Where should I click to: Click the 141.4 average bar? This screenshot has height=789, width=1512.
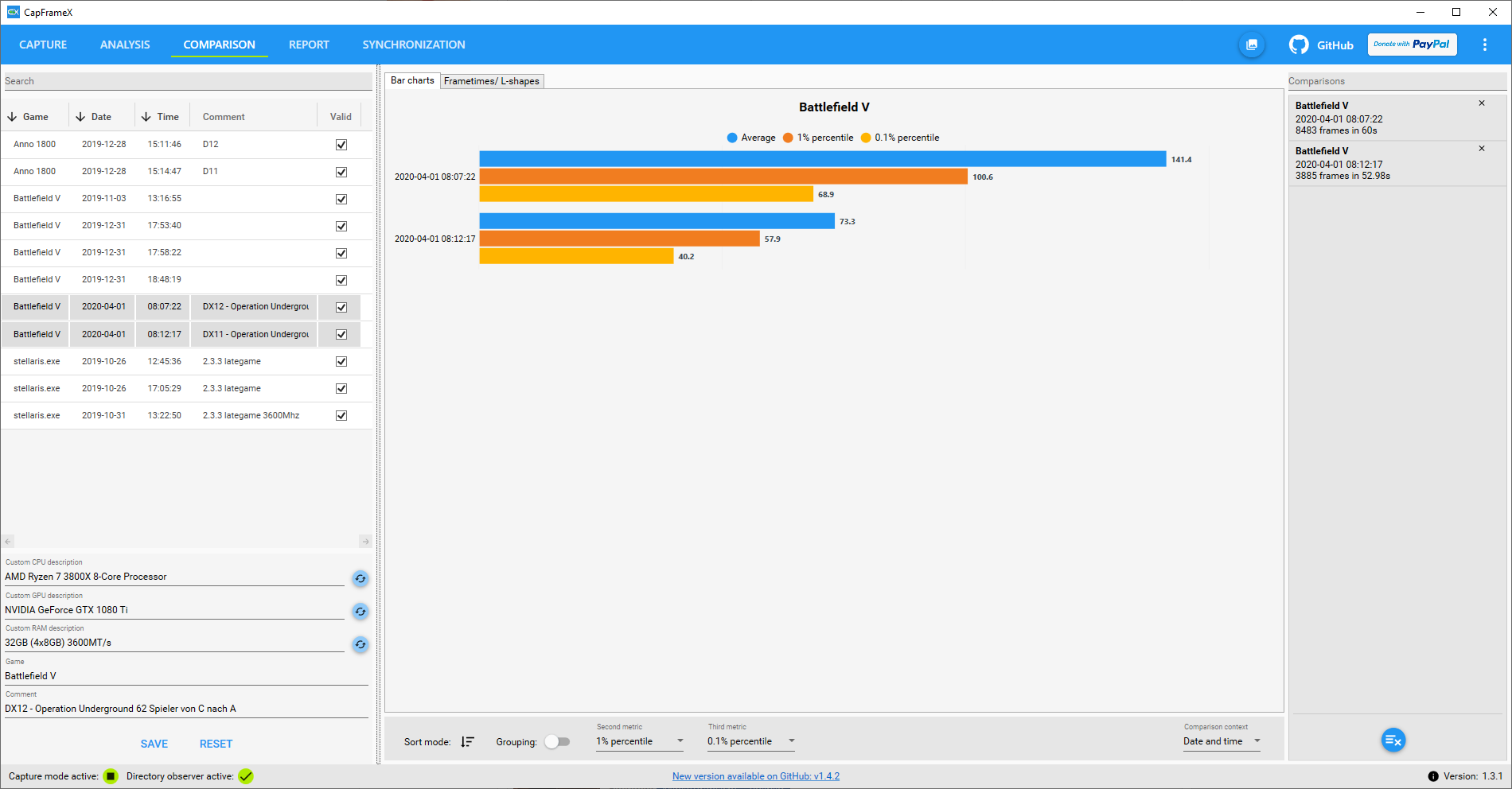823,159
